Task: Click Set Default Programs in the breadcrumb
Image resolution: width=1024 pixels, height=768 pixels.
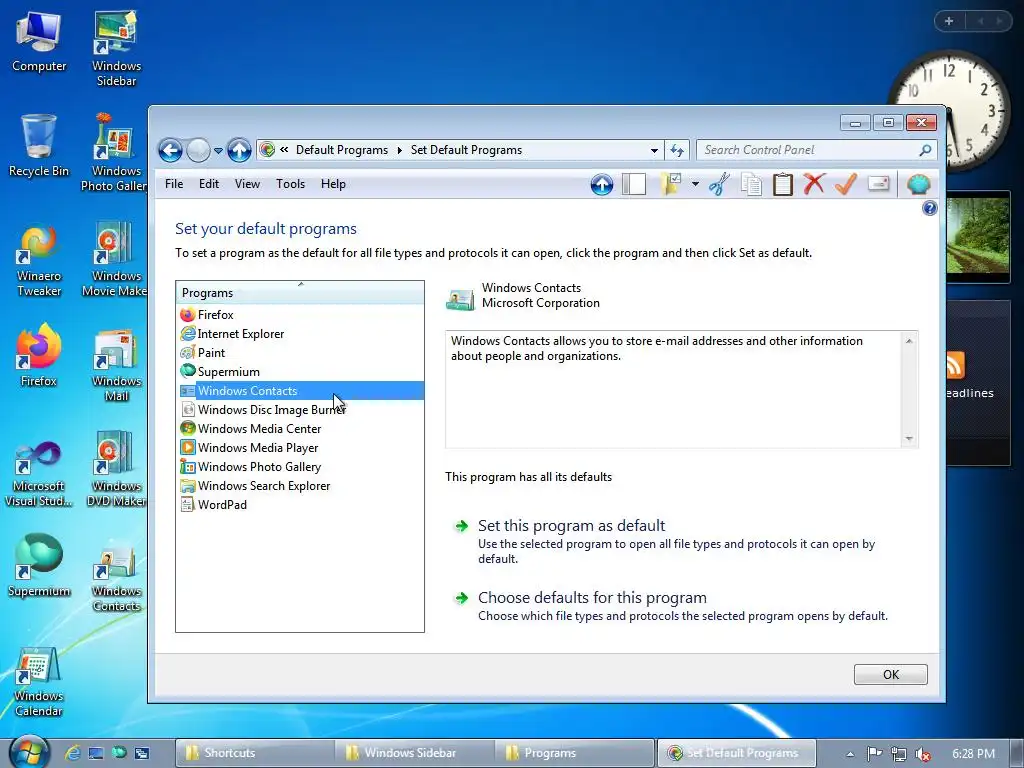Action: [x=466, y=150]
